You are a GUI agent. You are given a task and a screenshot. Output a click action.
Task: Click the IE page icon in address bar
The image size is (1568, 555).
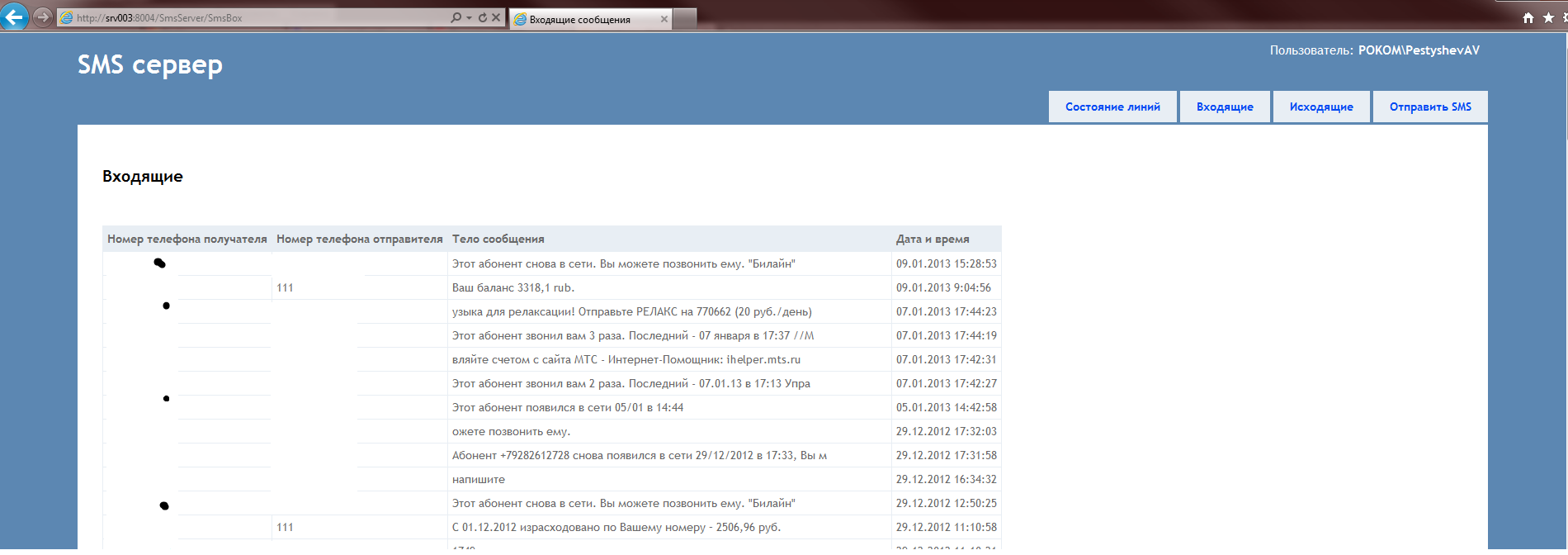[67, 17]
